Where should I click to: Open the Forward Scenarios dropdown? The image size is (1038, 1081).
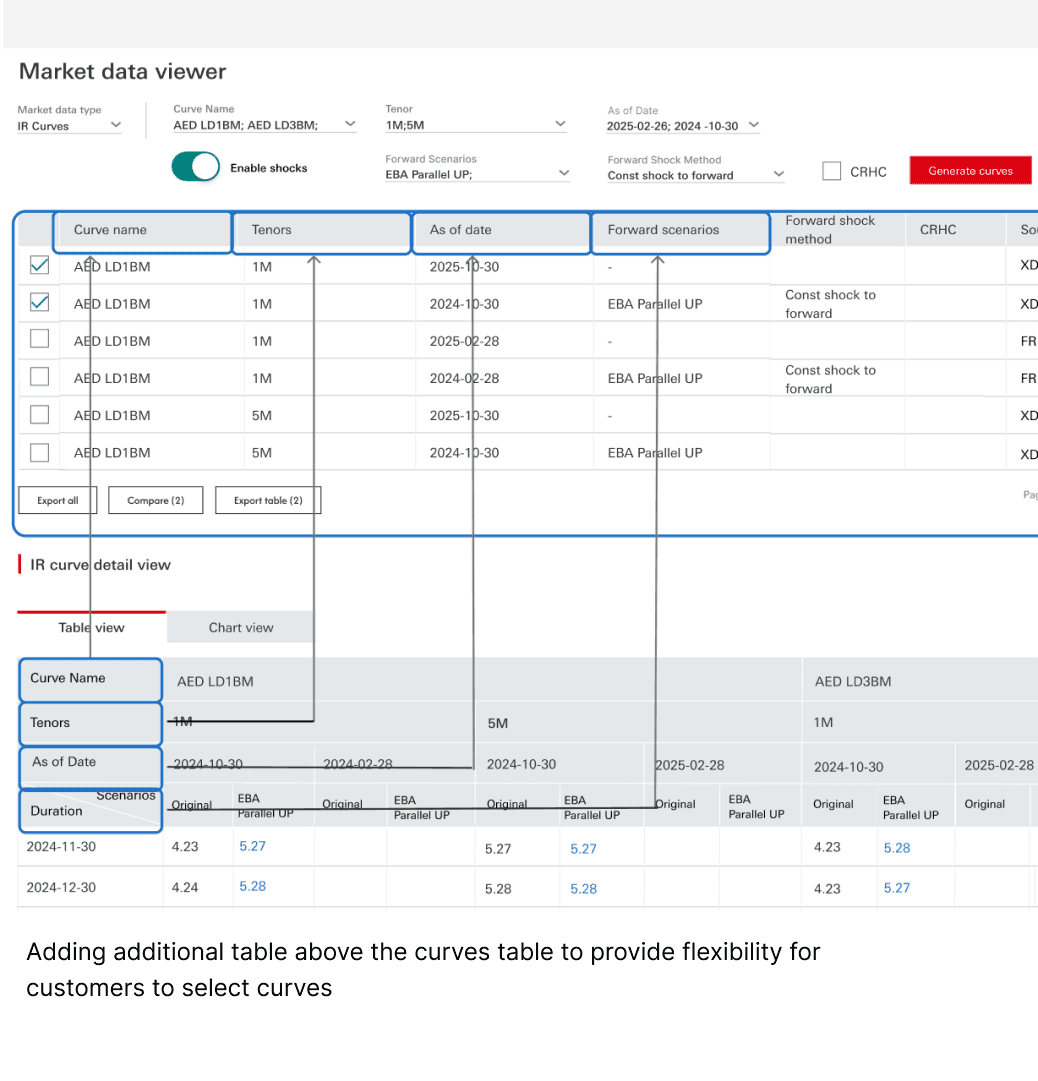click(x=477, y=174)
